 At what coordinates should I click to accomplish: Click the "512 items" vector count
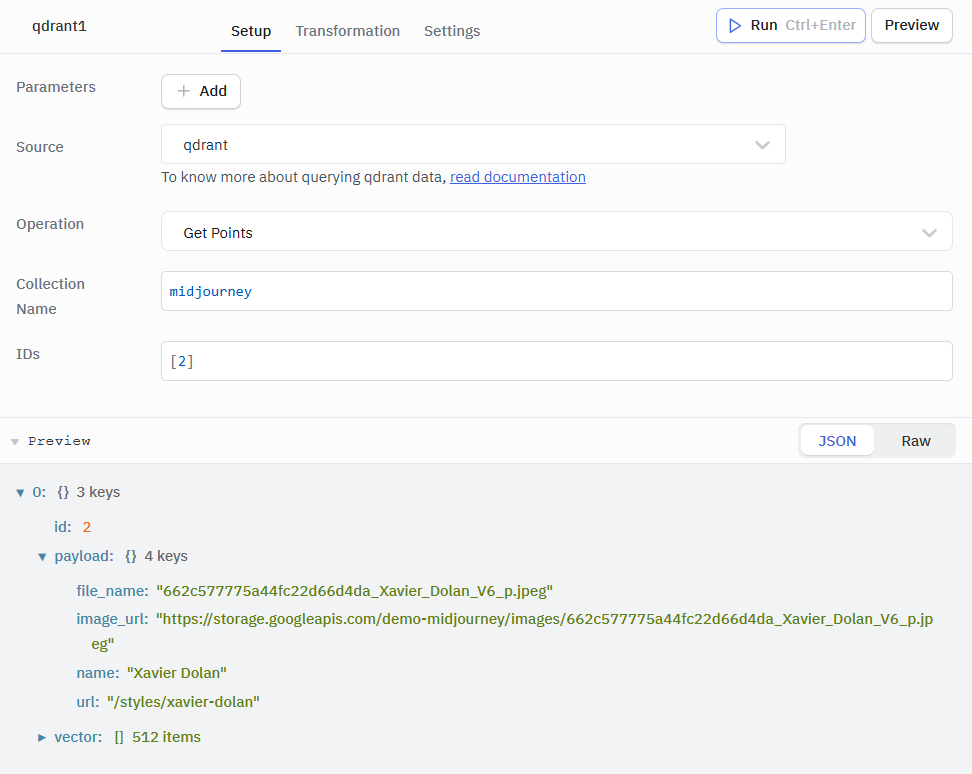click(166, 737)
